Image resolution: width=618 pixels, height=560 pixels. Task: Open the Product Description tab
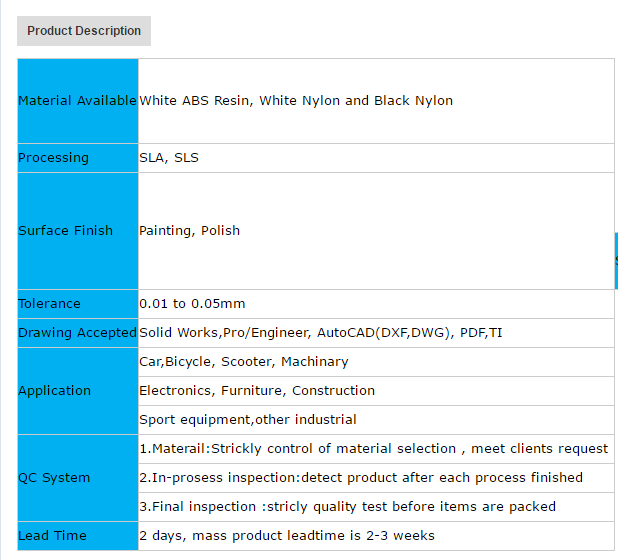[x=84, y=31]
